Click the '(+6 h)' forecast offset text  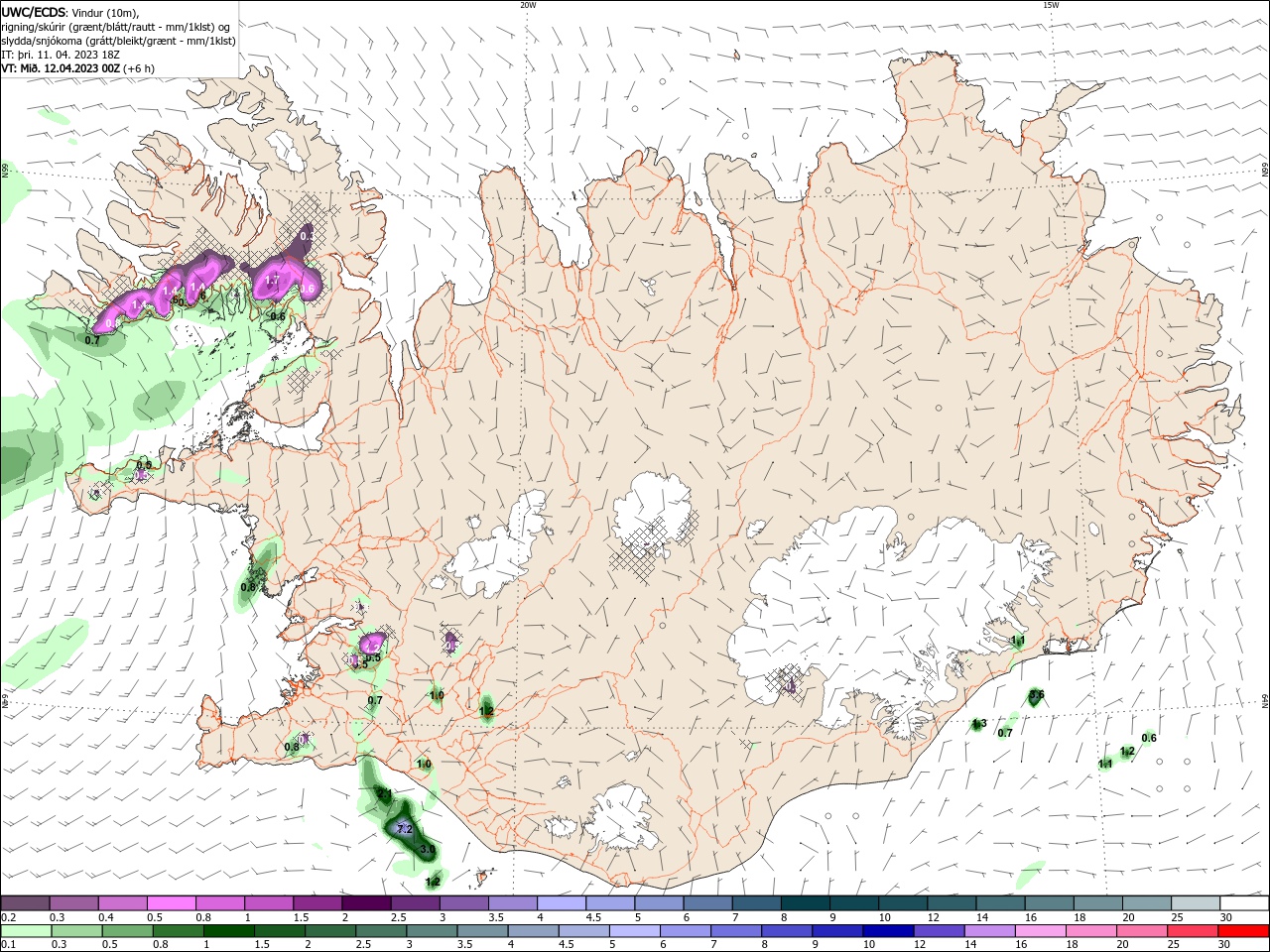point(139,68)
